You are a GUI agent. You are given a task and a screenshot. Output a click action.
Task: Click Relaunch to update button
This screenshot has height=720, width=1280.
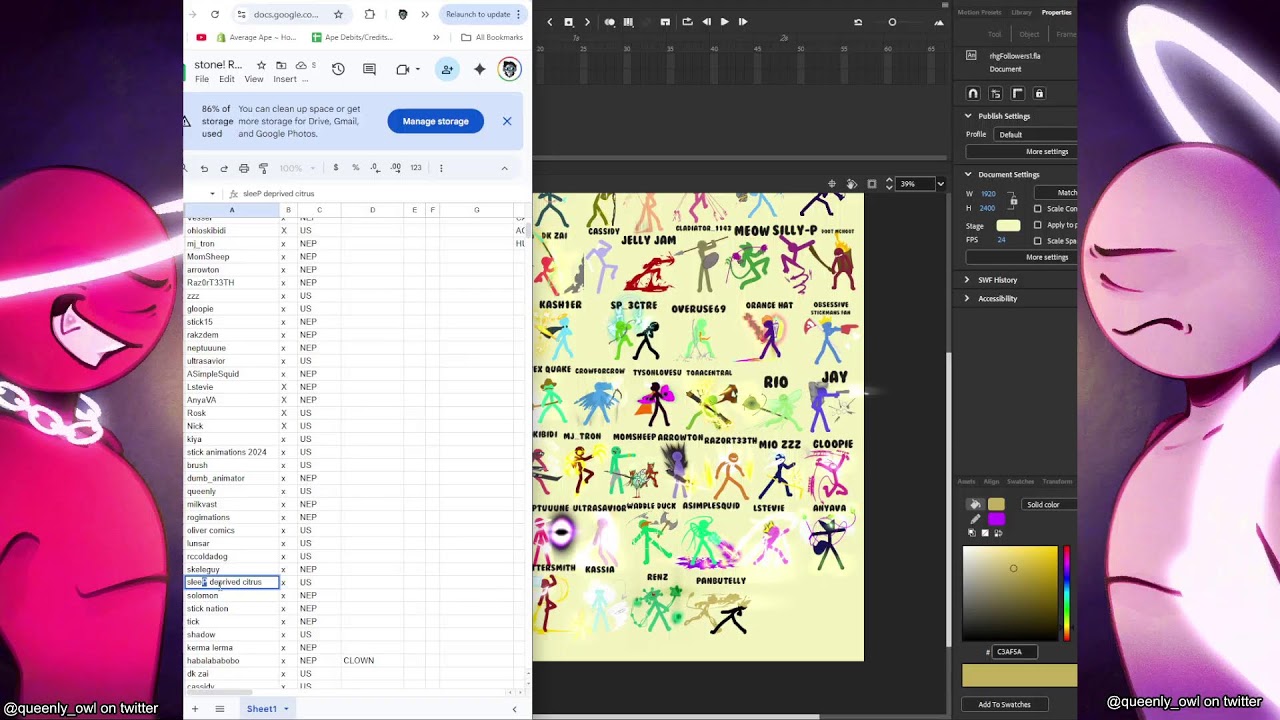pyautogui.click(x=484, y=14)
